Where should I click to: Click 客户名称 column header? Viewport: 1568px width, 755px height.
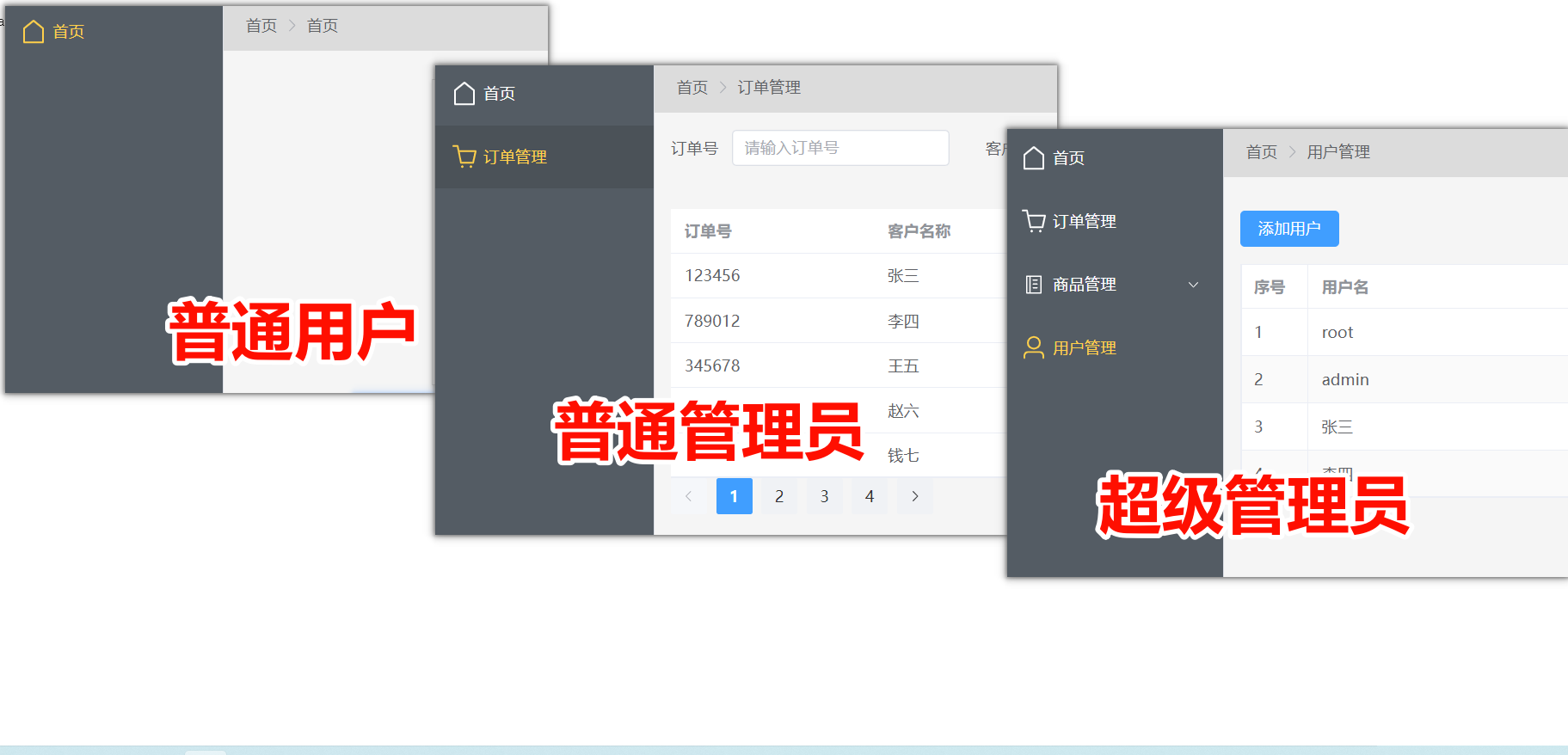click(x=919, y=231)
